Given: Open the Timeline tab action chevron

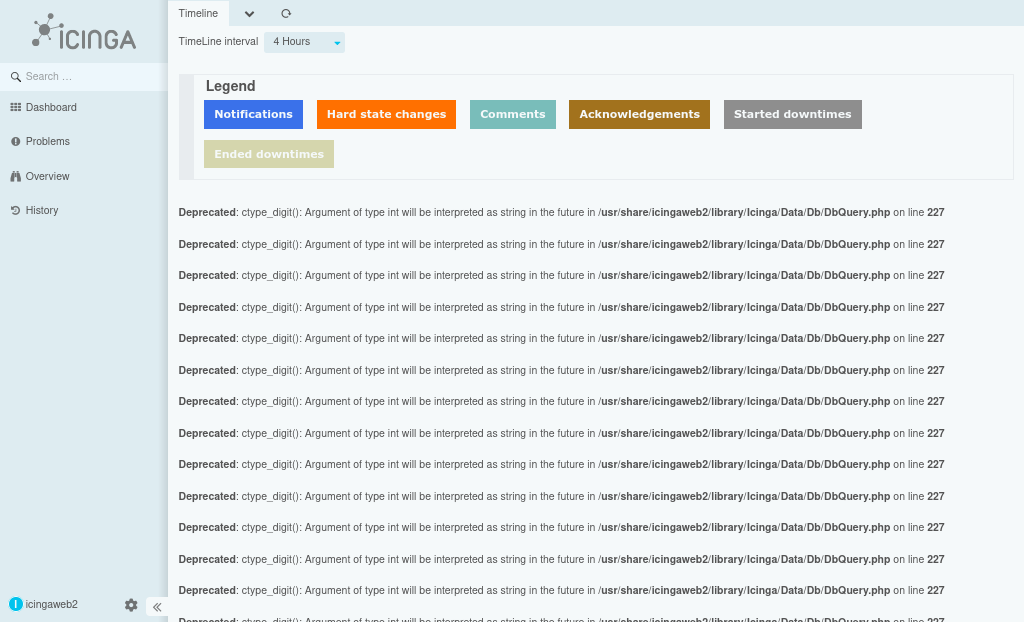Looking at the screenshot, I should point(248,14).
